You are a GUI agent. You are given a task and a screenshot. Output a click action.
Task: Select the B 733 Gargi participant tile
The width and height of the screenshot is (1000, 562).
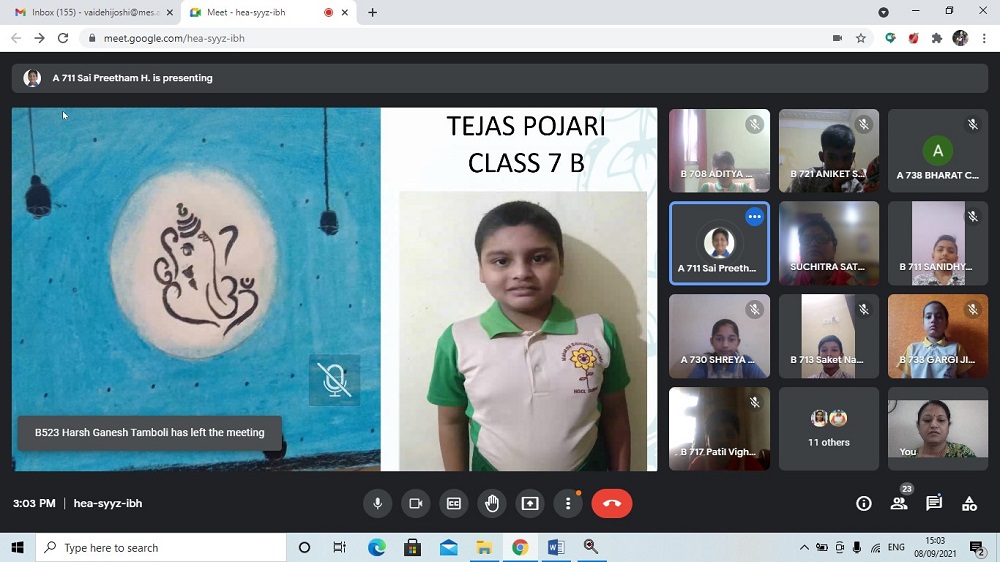937,336
